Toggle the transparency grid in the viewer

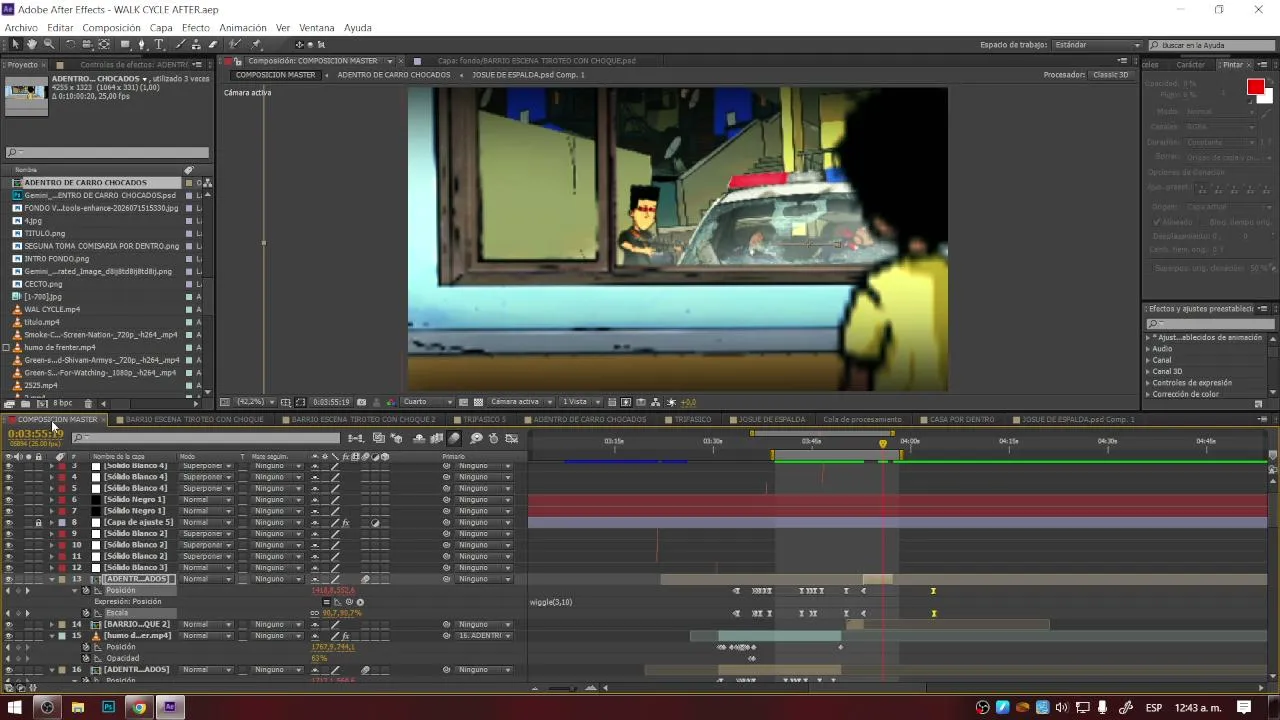point(479,402)
